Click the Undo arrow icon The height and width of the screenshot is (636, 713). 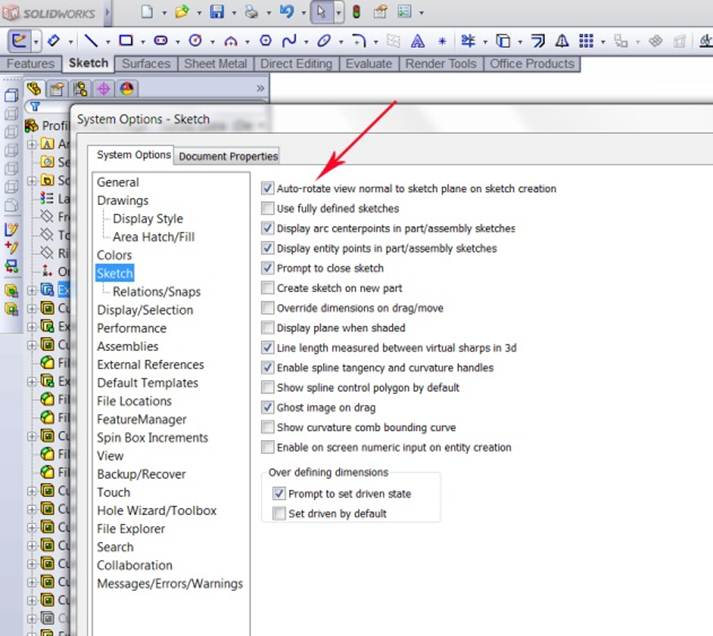point(287,13)
